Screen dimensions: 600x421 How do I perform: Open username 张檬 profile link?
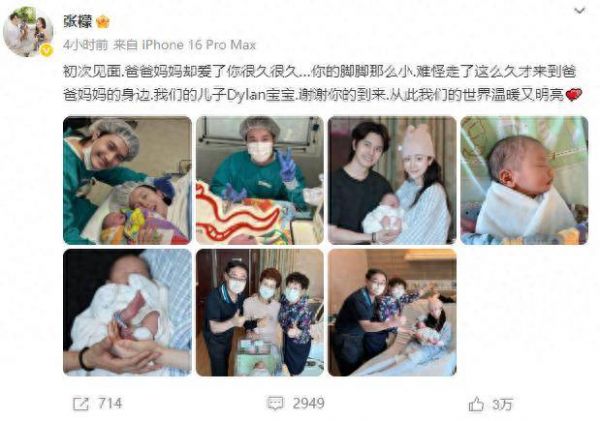pyautogui.click(x=78, y=22)
